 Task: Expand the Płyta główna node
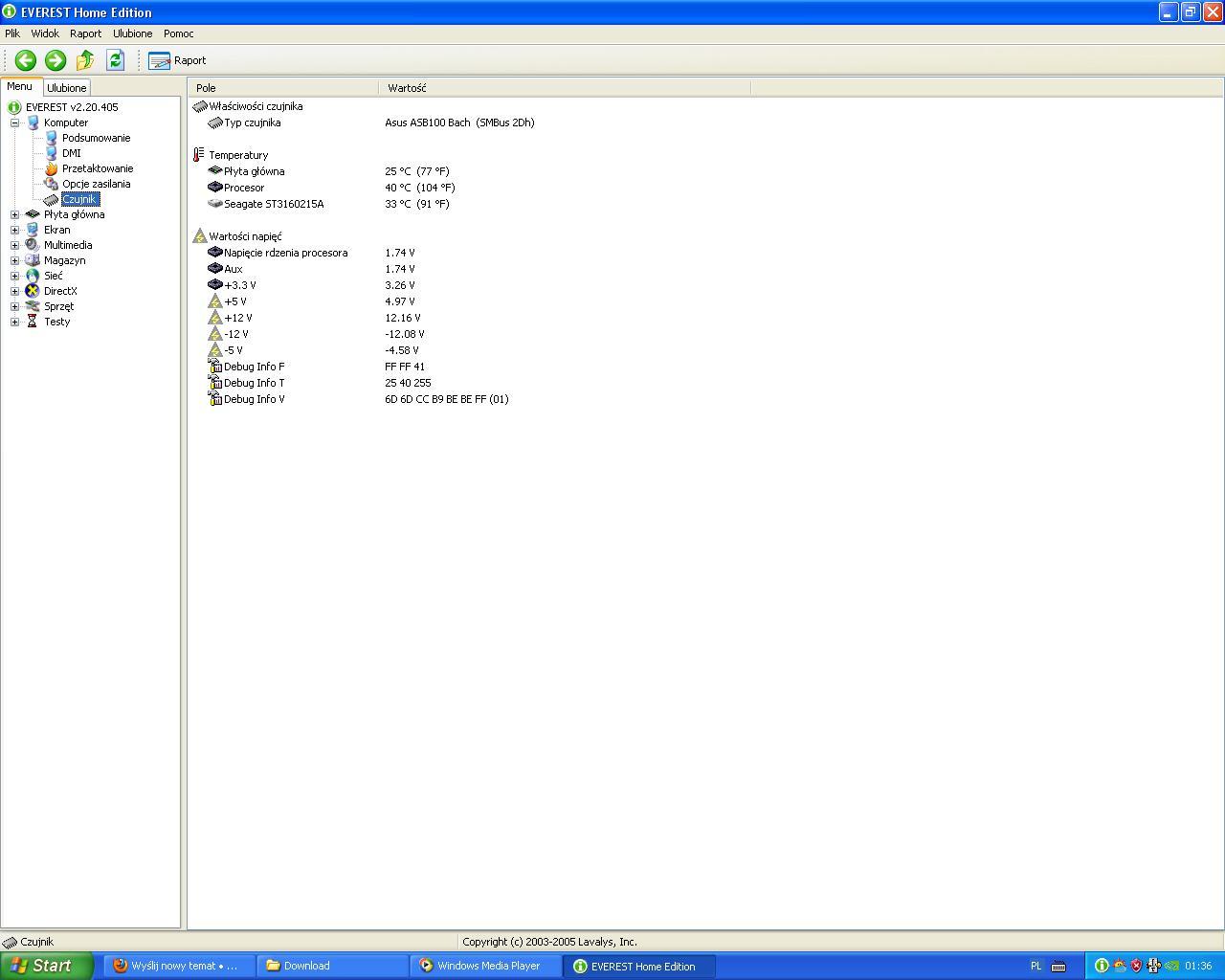click(14, 214)
